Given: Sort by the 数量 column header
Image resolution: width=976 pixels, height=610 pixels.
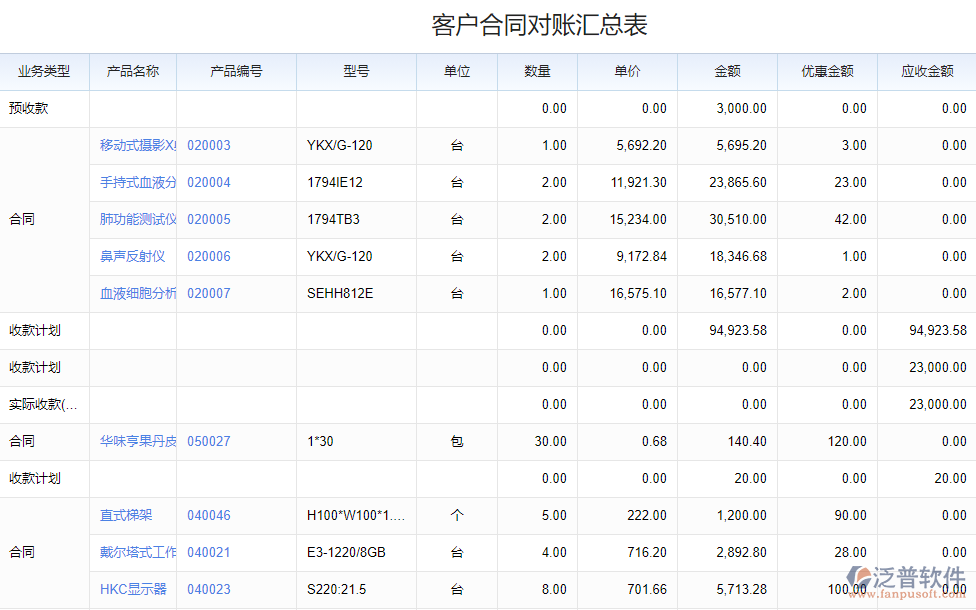Looking at the screenshot, I should (537, 72).
